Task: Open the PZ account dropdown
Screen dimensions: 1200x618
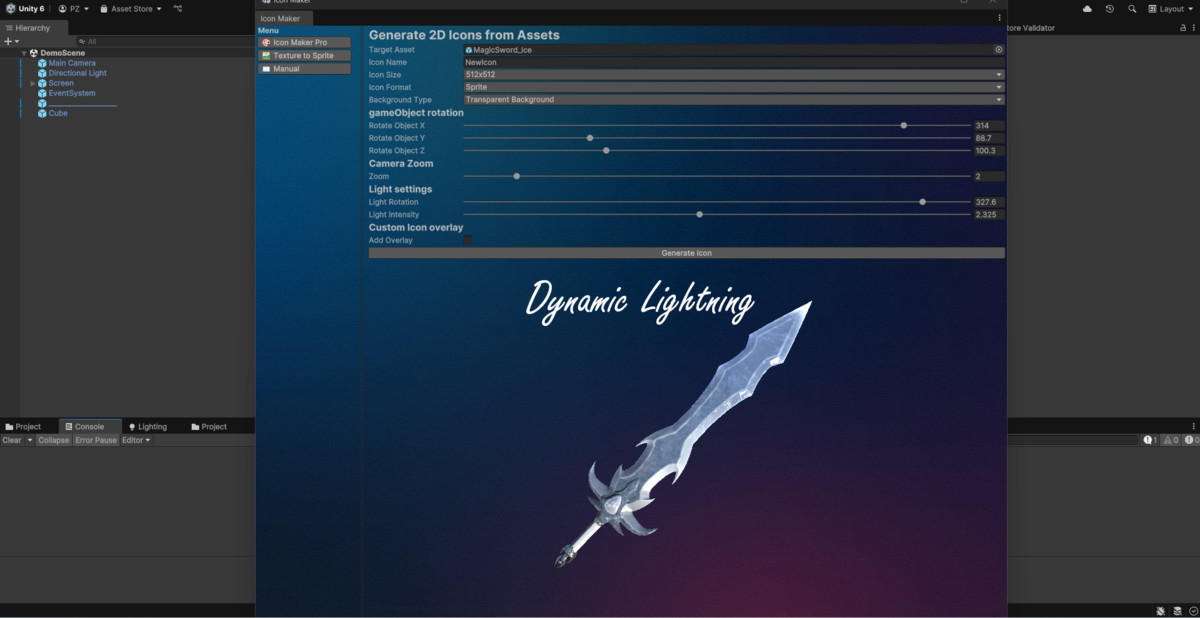Action: pyautogui.click(x=73, y=9)
